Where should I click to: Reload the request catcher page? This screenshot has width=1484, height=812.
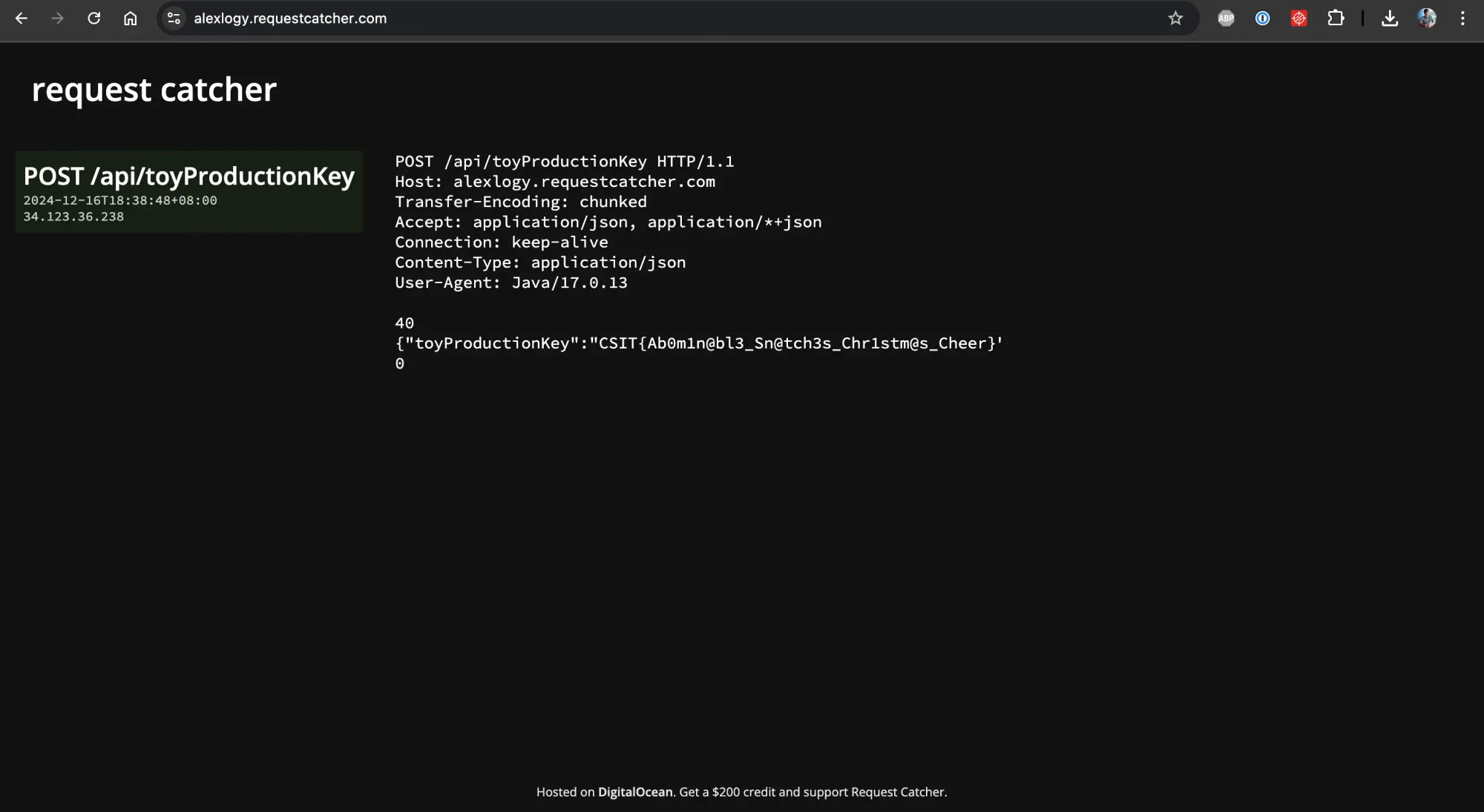click(93, 19)
